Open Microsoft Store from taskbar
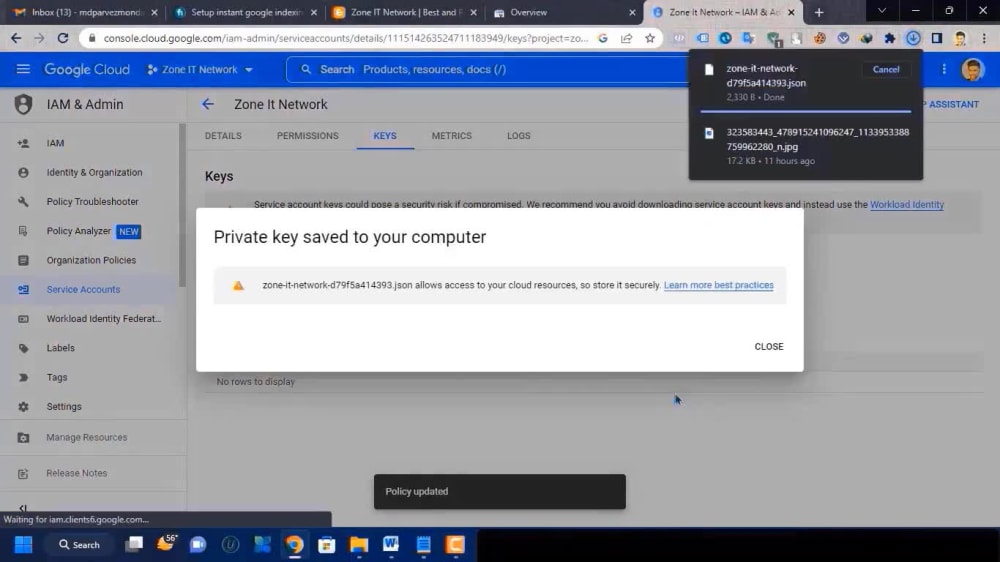This screenshot has height=562, width=1000. [x=327, y=545]
